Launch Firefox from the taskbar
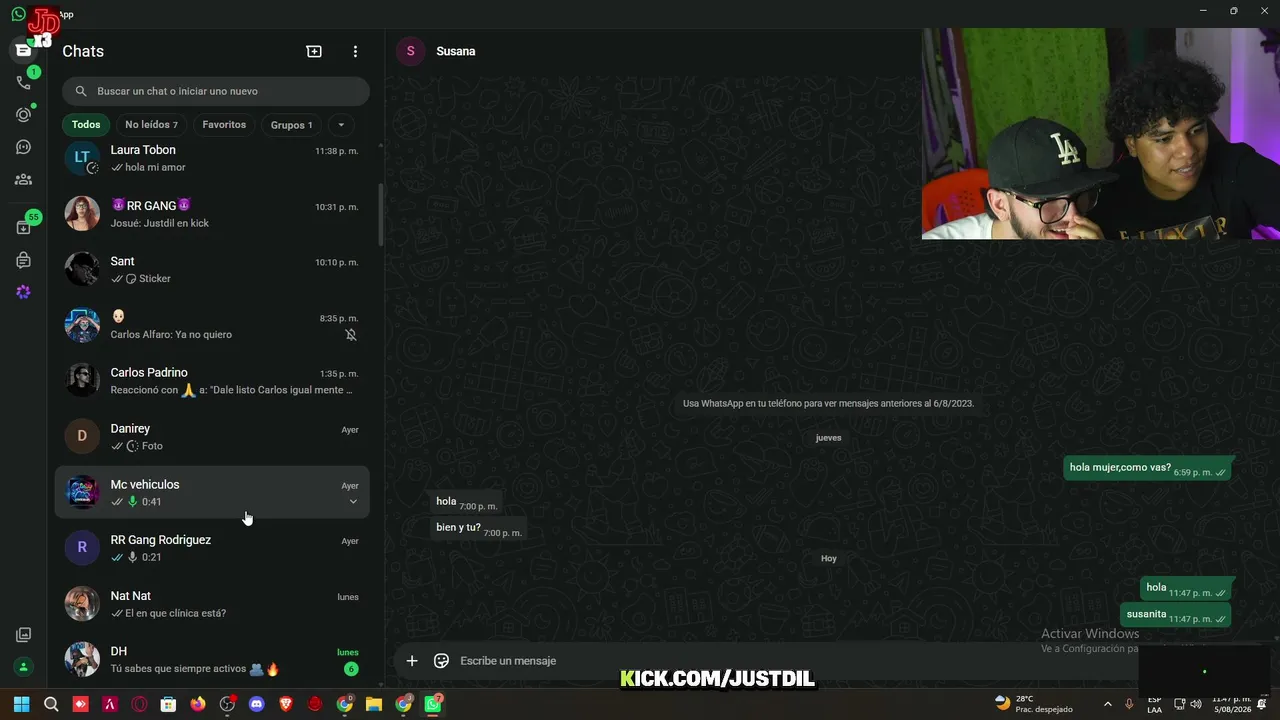Image resolution: width=1280 pixels, height=720 pixels. pyautogui.click(x=198, y=704)
